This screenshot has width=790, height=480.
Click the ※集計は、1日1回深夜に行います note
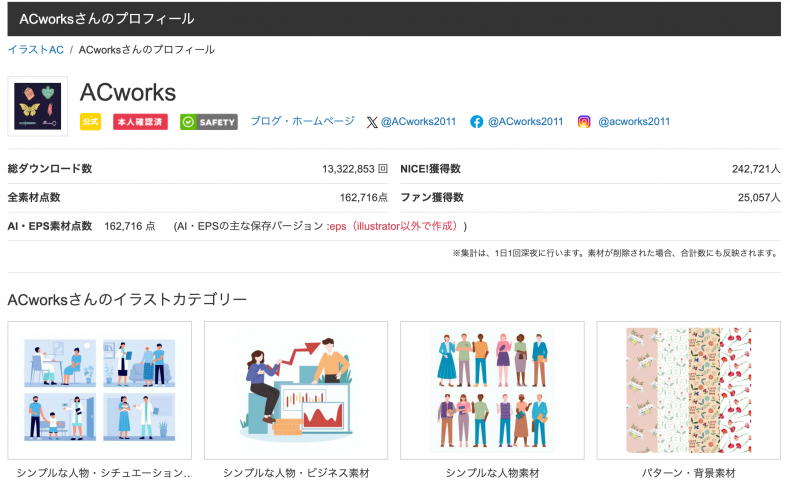(616, 253)
